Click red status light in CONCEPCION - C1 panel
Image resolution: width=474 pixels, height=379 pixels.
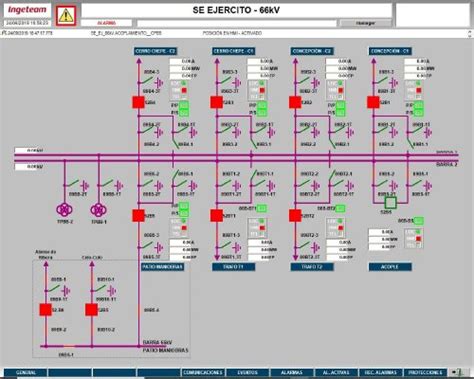pos(419,90)
